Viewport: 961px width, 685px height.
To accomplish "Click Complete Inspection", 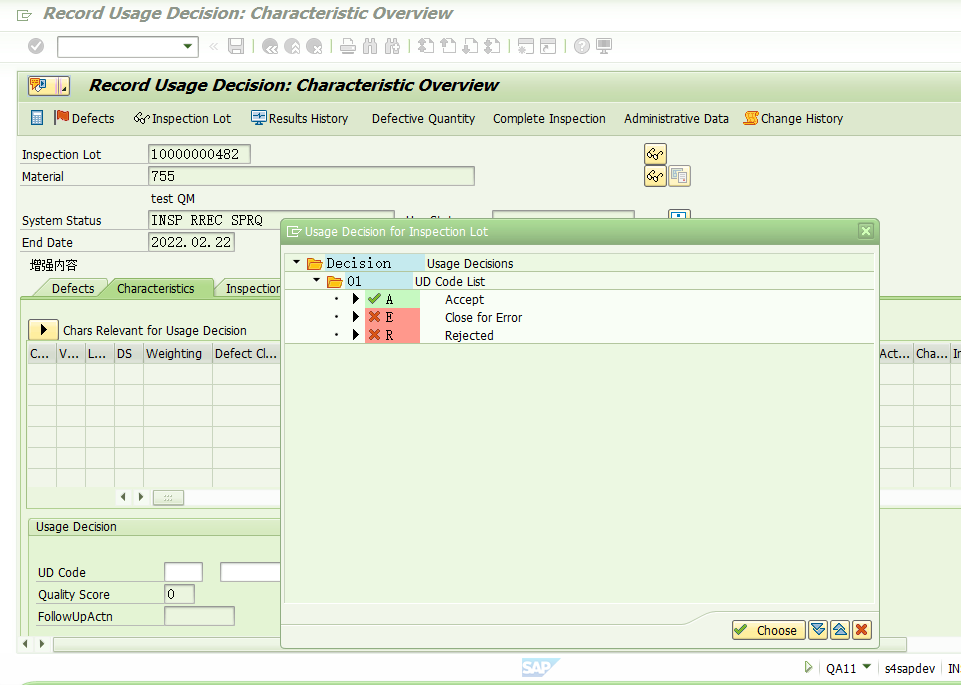I will point(549,118).
